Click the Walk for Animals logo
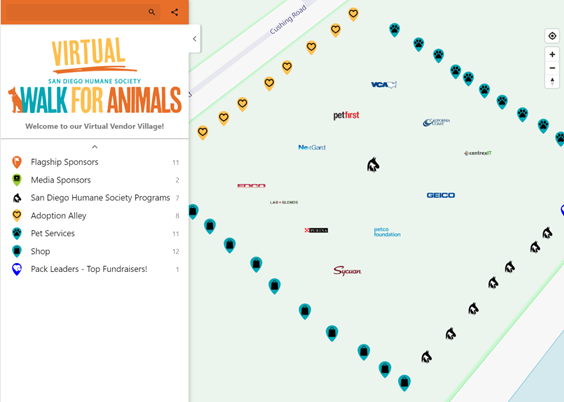Image resolution: width=564 pixels, height=402 pixels. click(95, 76)
